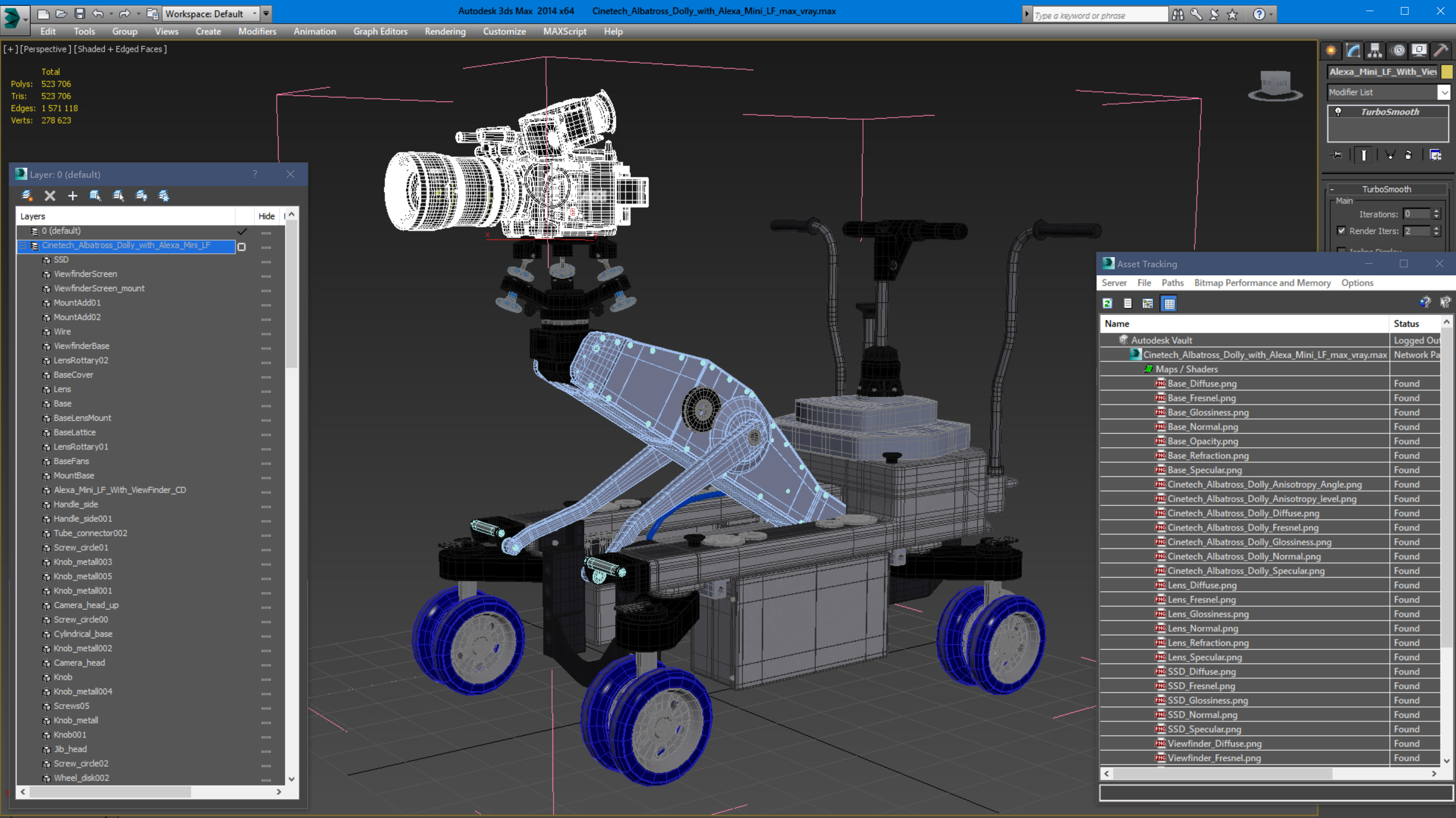Image resolution: width=1456 pixels, height=818 pixels.
Task: Open the Hierarchy command panel tab
Action: click(x=1375, y=51)
